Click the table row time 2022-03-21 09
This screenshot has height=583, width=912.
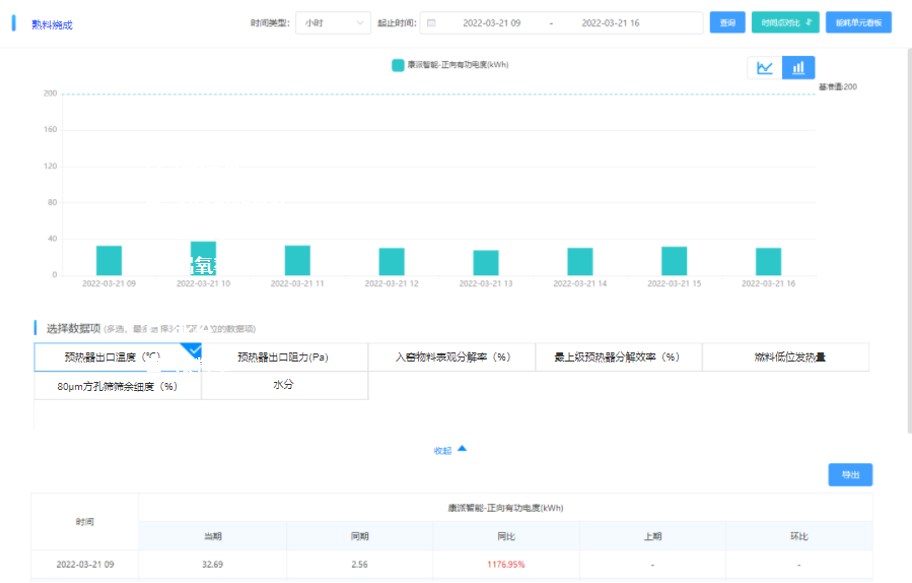(x=85, y=564)
